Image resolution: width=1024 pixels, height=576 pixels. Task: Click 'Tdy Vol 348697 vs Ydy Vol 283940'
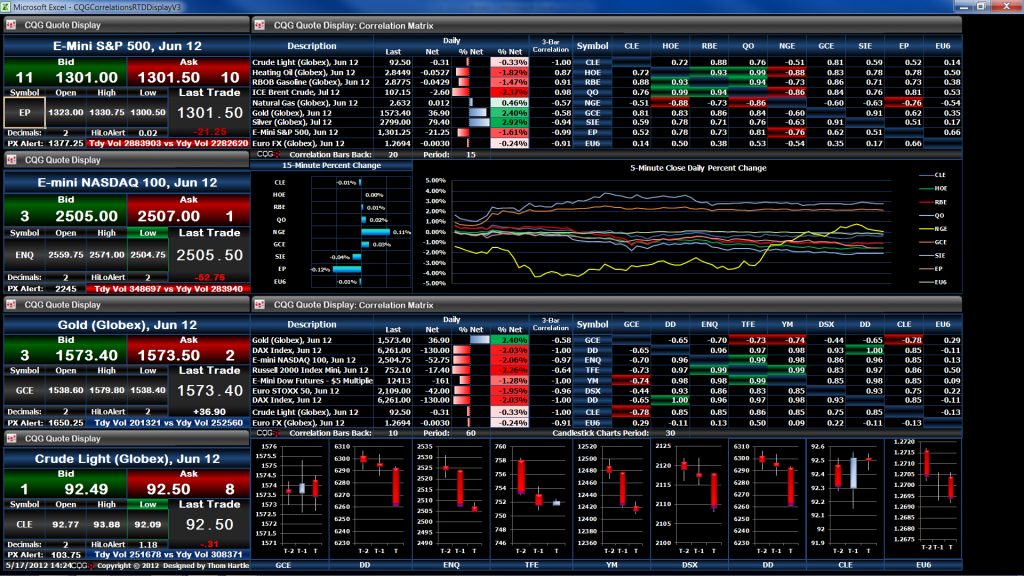click(168, 289)
